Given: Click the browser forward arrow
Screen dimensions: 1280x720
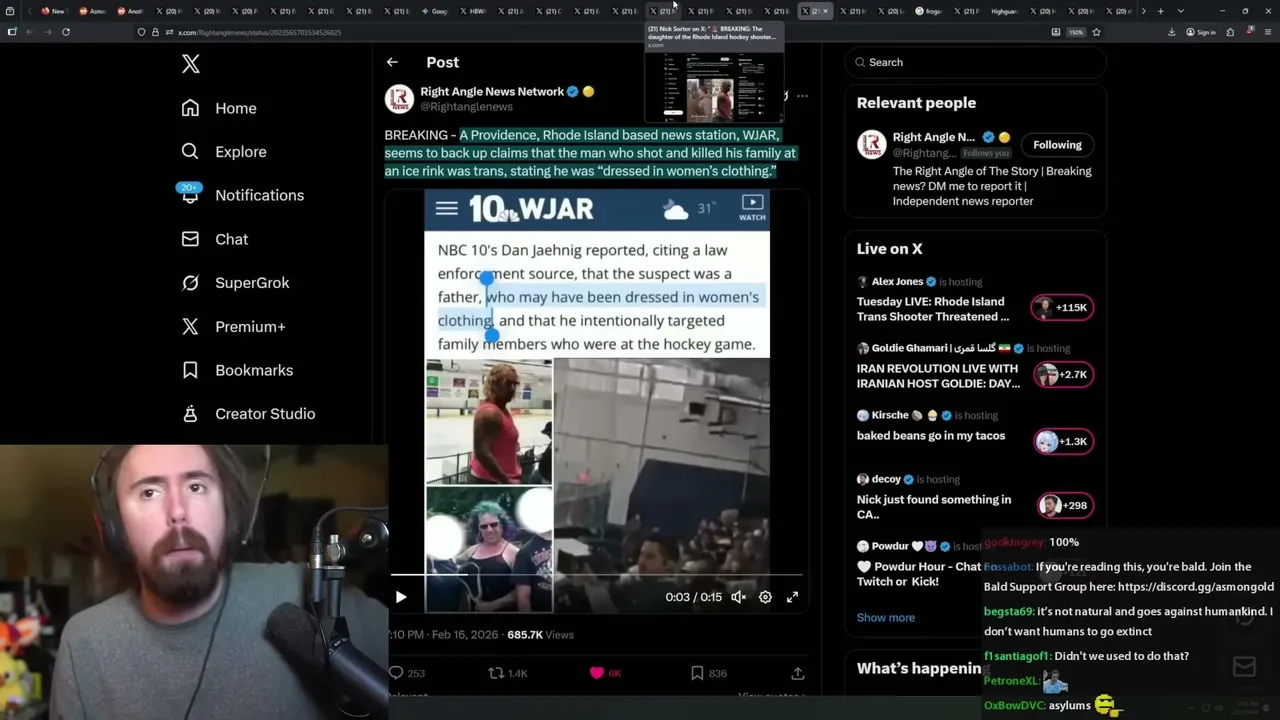Looking at the screenshot, I should [x=48, y=32].
